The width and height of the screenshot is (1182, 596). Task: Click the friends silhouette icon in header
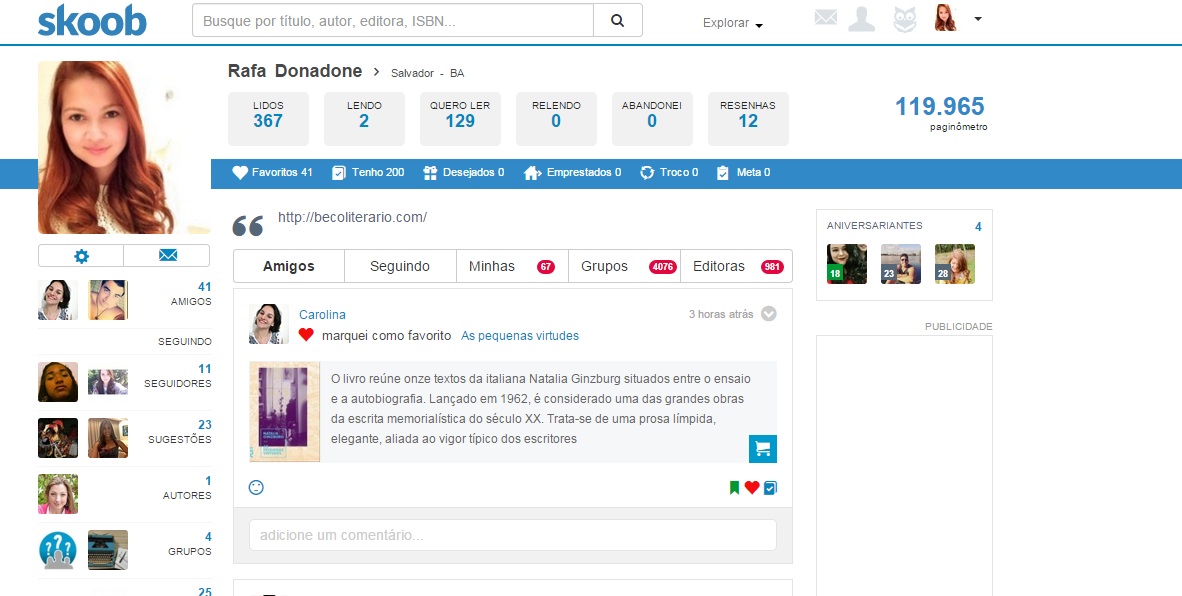point(862,19)
